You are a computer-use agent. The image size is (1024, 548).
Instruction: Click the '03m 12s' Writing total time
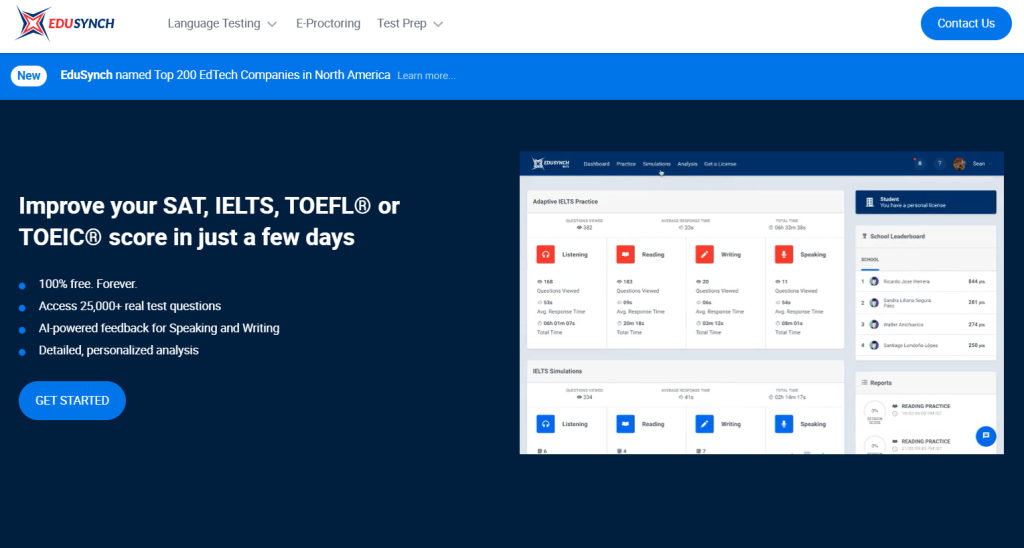[712, 323]
